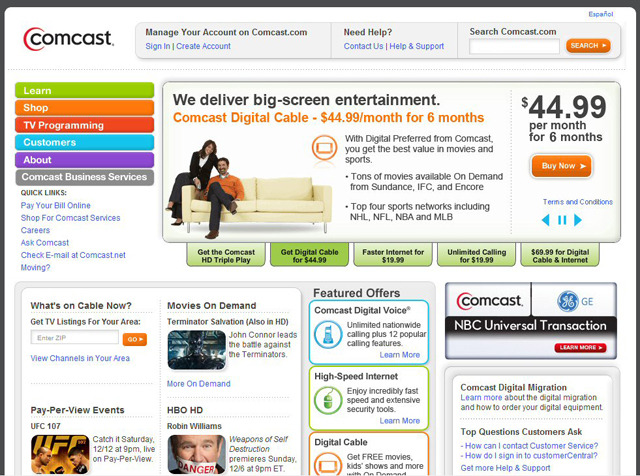Click the GE logo in the NBC banner
The width and height of the screenshot is (640, 476).
pyautogui.click(x=575, y=301)
